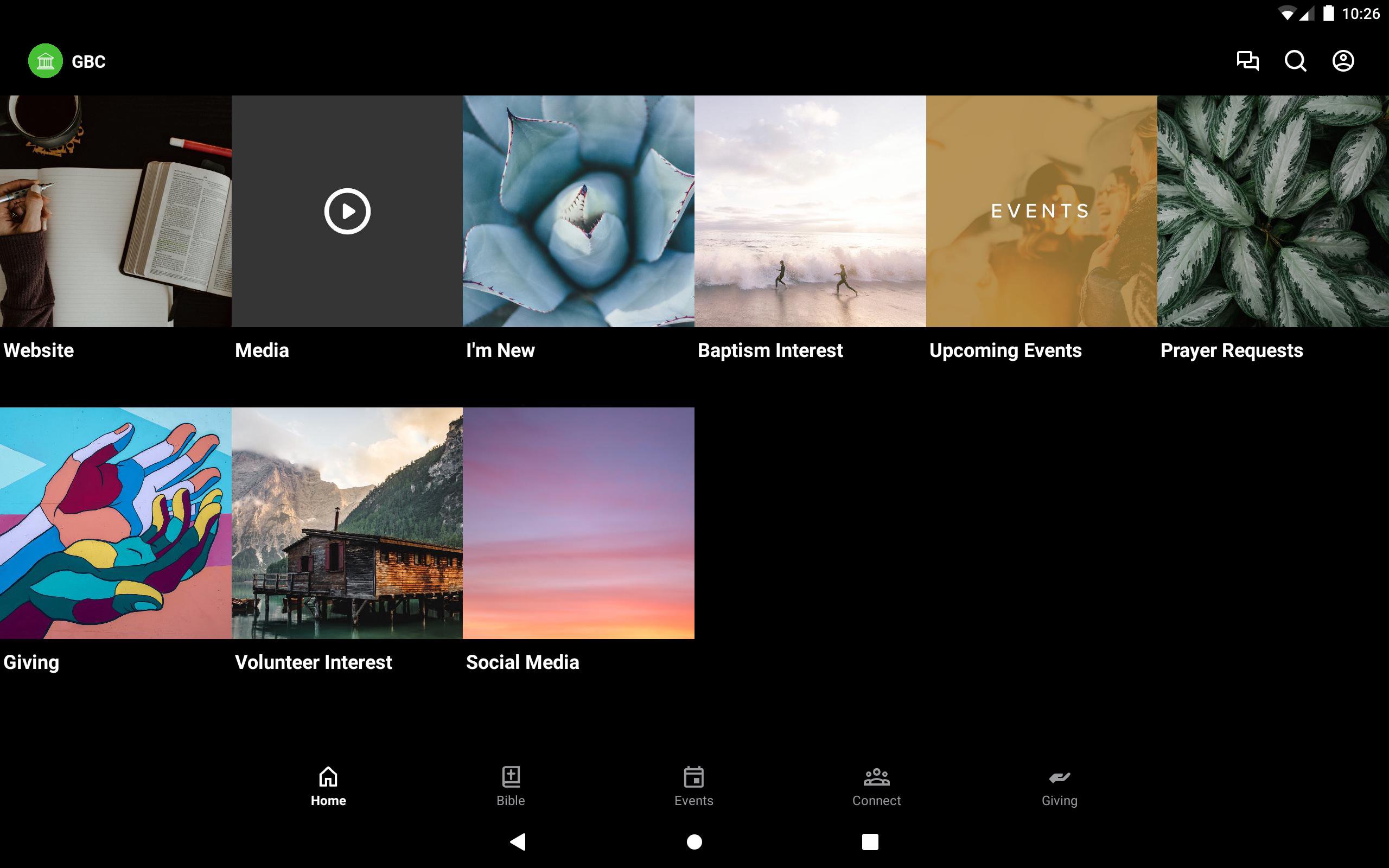Open the Social Media sunset tile
The height and width of the screenshot is (868, 1389).
(578, 523)
